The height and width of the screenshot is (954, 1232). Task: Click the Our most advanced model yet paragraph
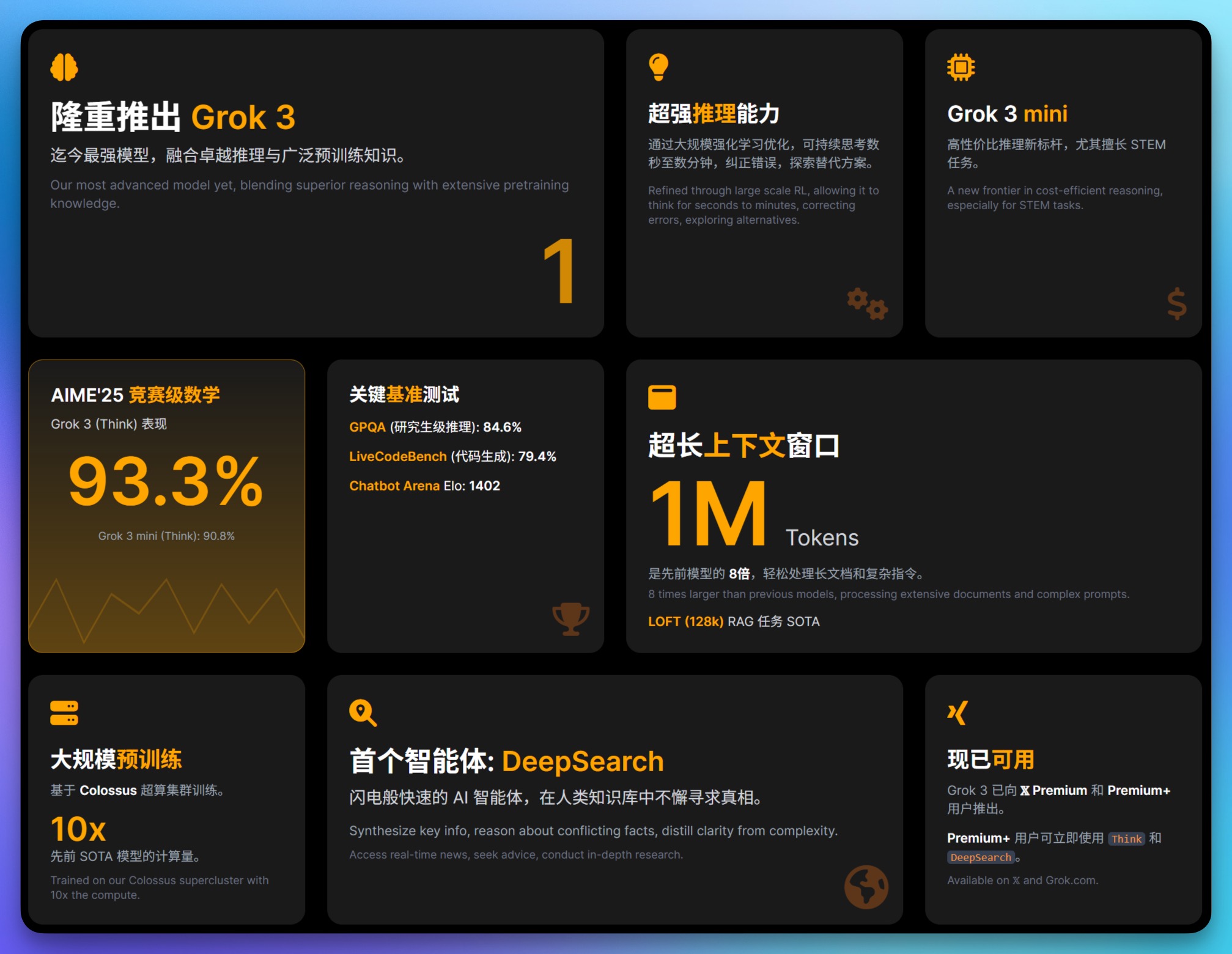(309, 194)
